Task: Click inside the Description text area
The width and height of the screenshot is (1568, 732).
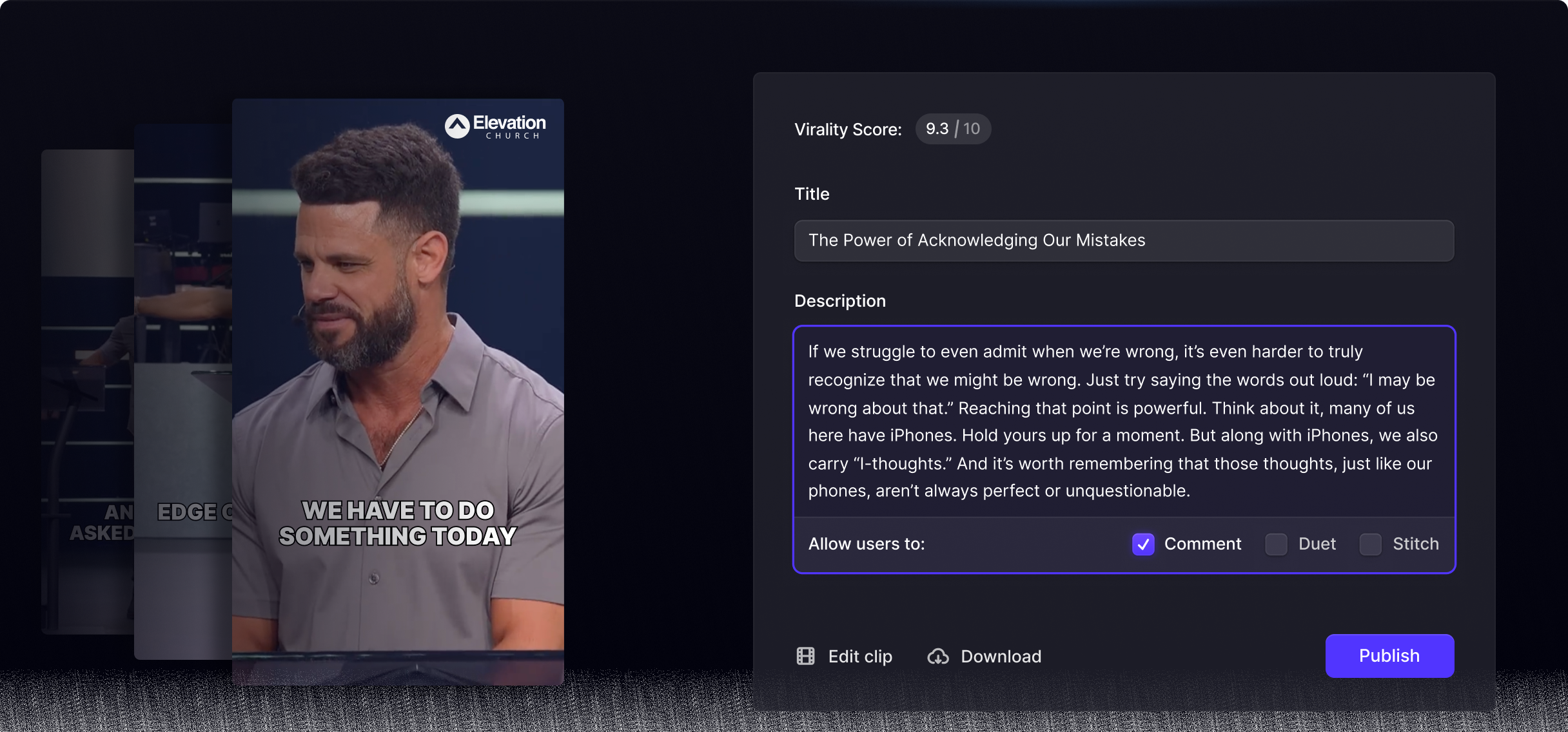Action: pos(1124,421)
